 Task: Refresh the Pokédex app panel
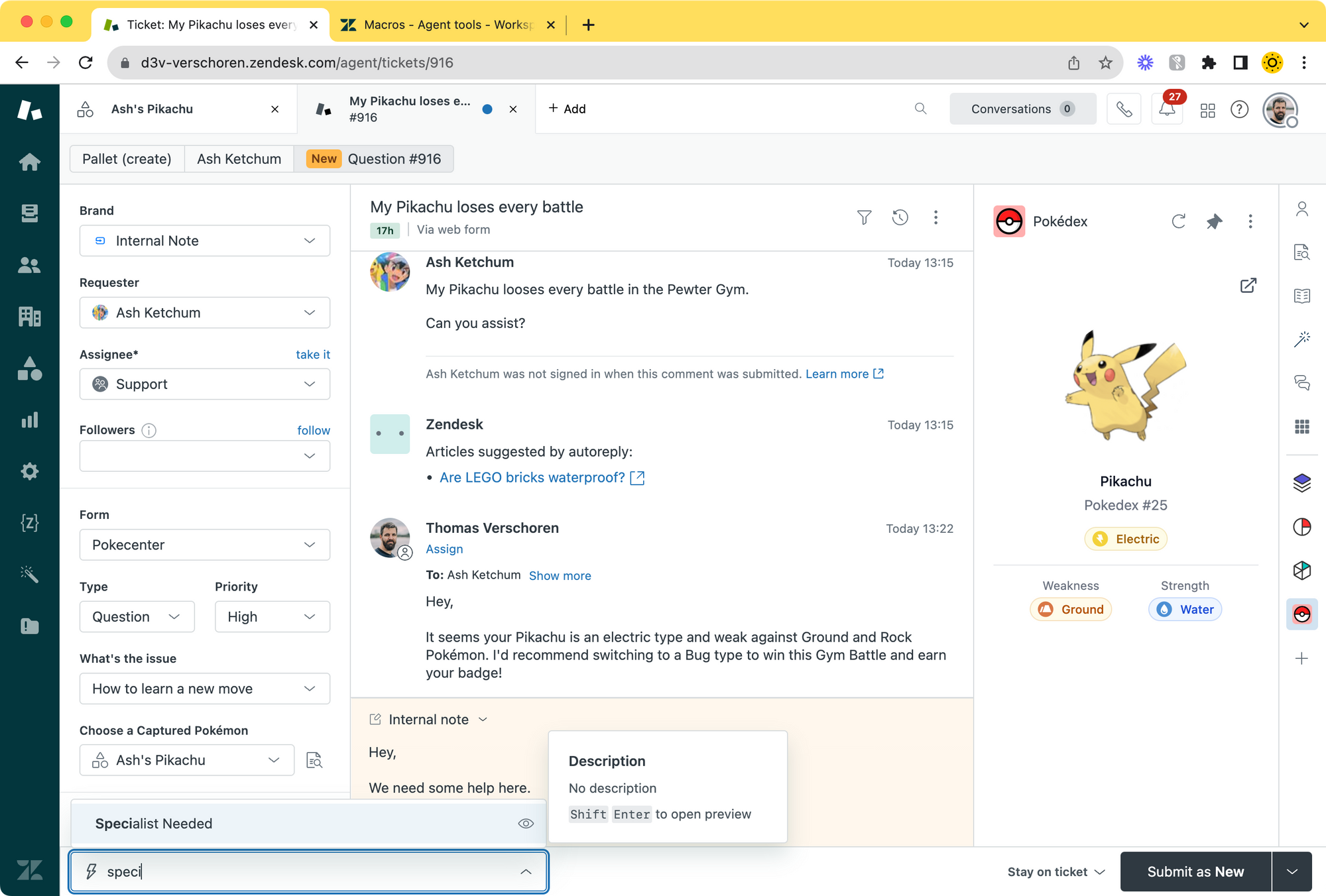[1178, 221]
